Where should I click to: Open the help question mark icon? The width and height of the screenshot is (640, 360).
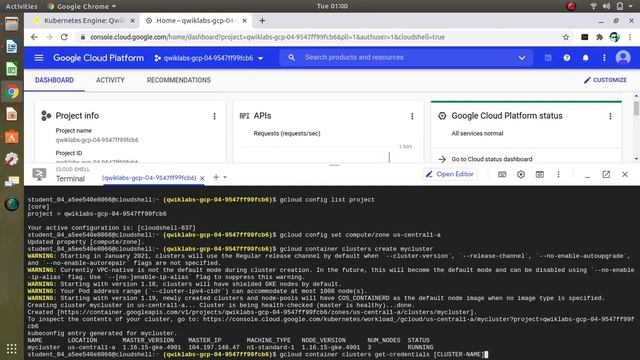(x=567, y=58)
